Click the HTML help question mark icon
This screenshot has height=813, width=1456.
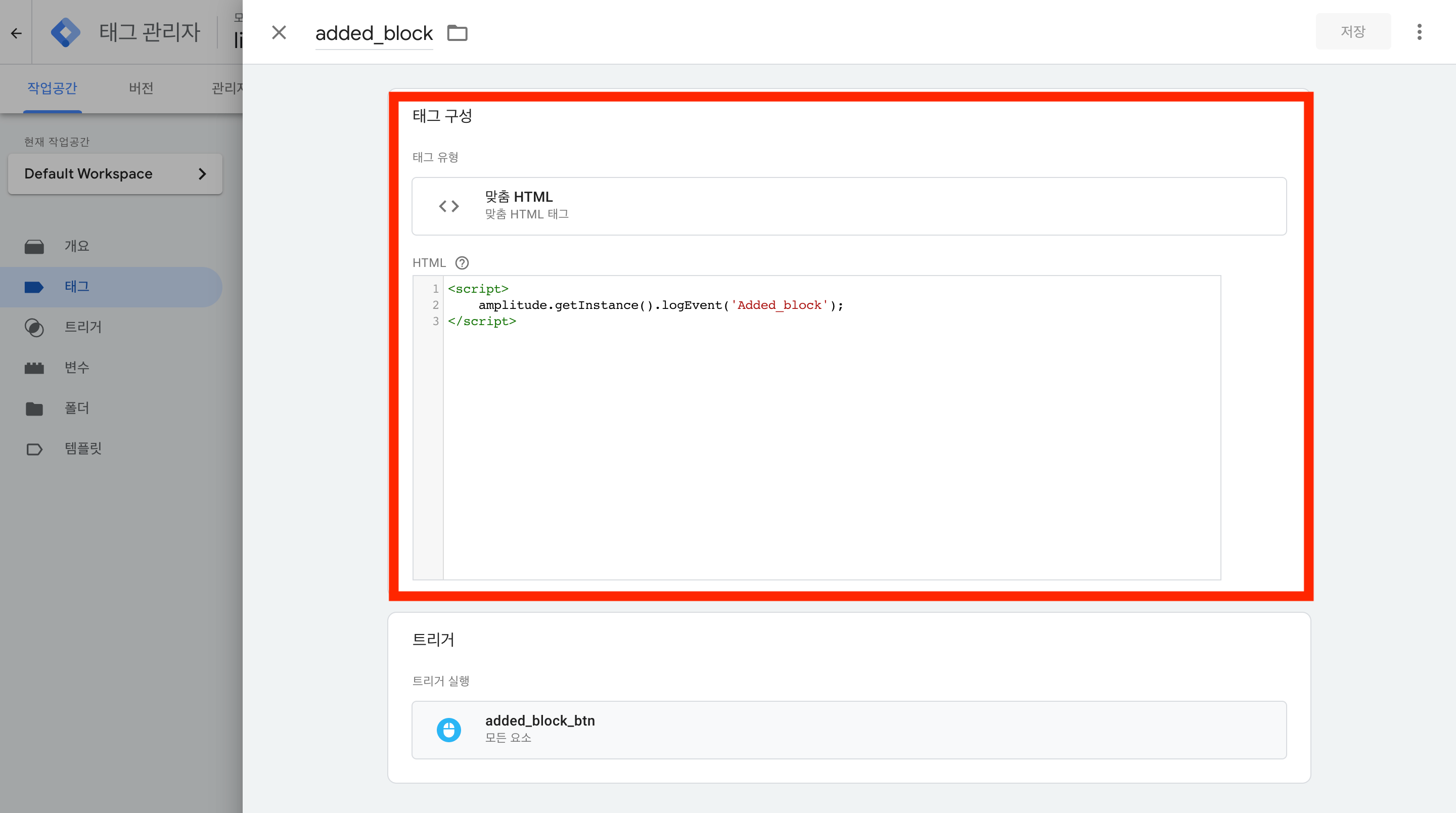pyautogui.click(x=462, y=263)
